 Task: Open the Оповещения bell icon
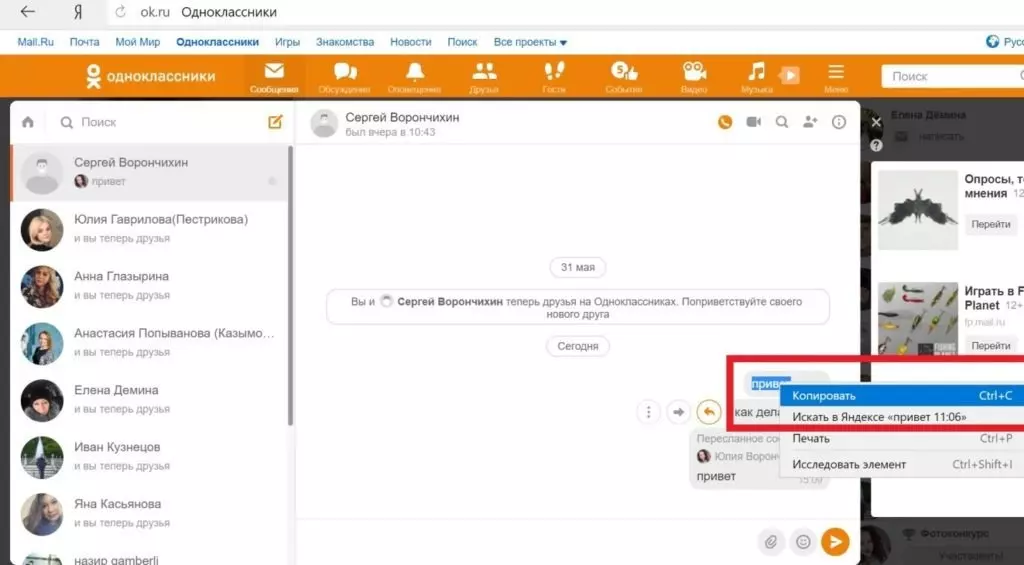click(415, 76)
